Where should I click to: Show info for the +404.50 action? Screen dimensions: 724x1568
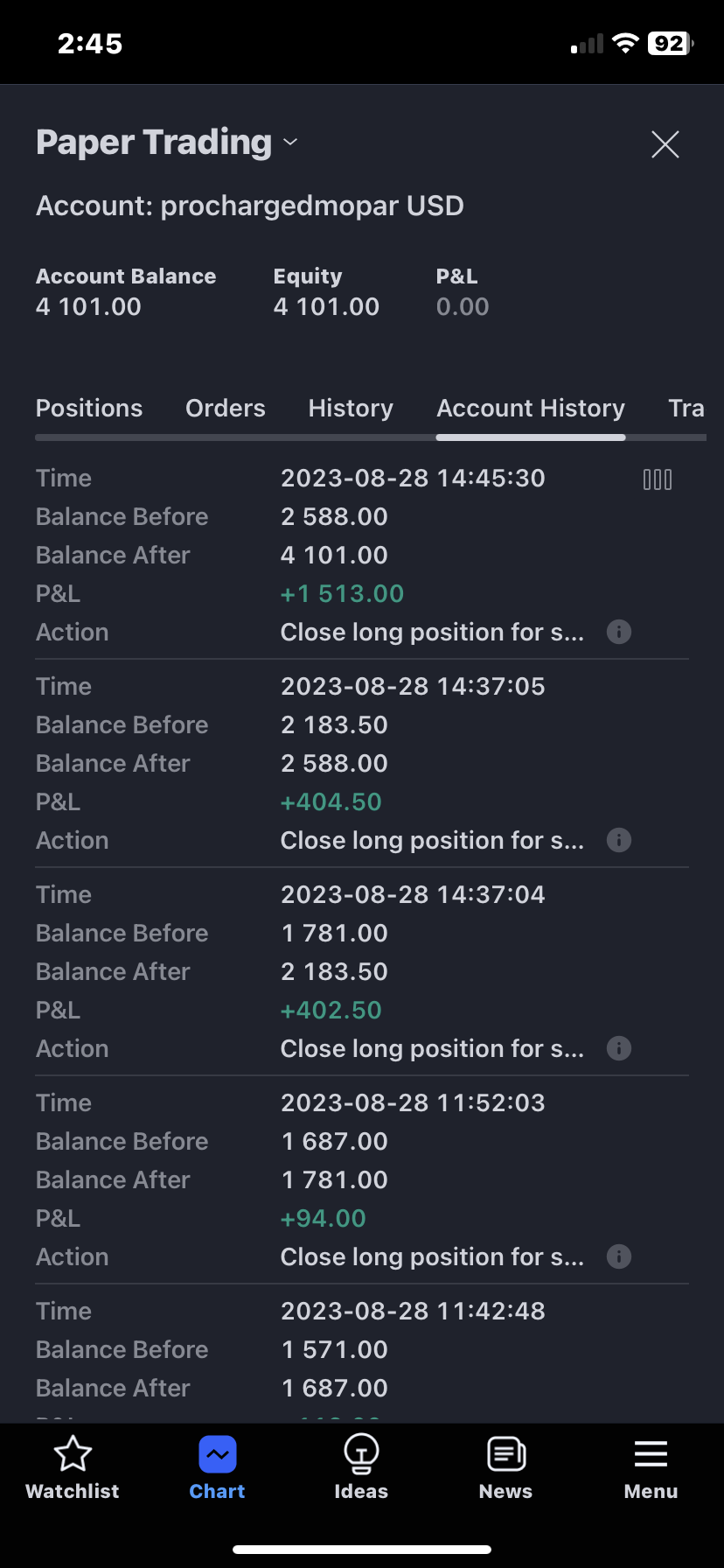(619, 840)
